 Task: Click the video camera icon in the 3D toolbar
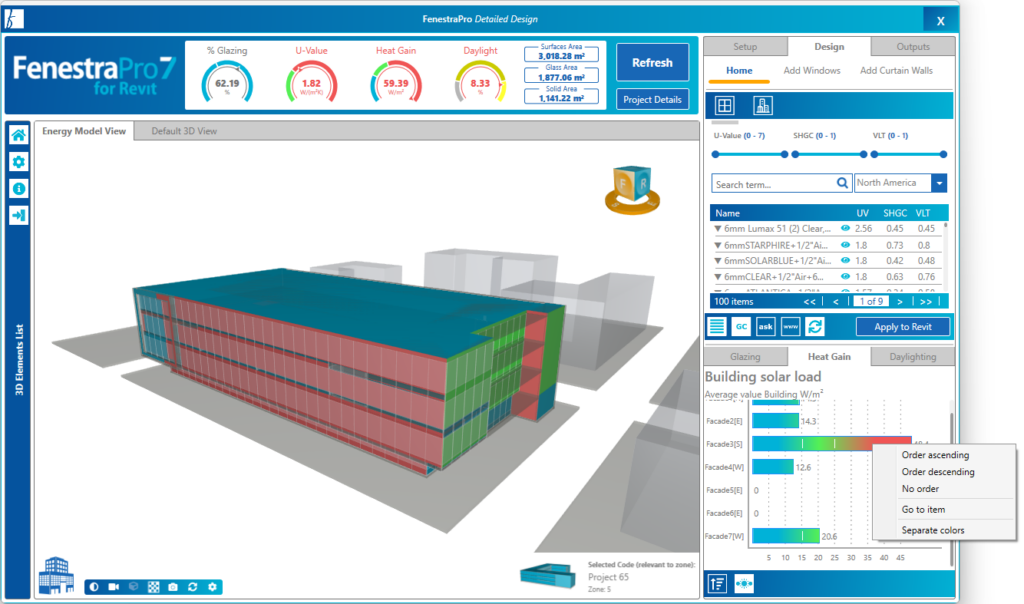[x=114, y=587]
